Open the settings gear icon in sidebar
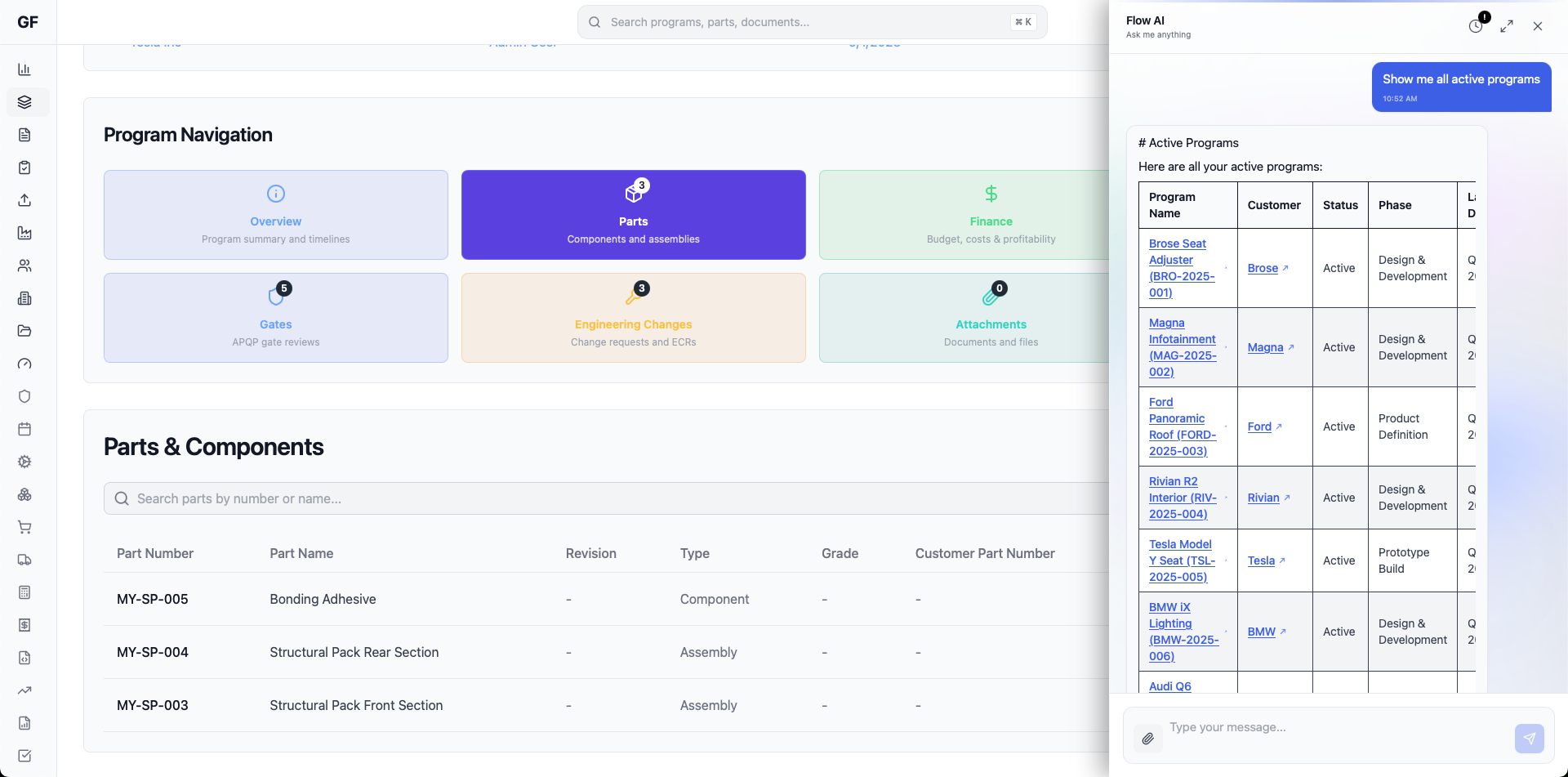Screen dimensions: 1568x777 (x=25, y=462)
